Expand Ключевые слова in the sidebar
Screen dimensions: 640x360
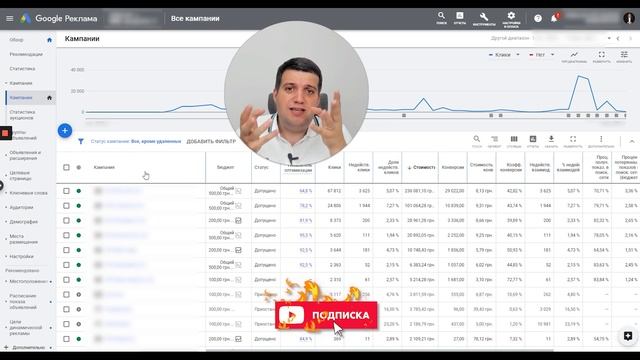[x=28, y=193]
